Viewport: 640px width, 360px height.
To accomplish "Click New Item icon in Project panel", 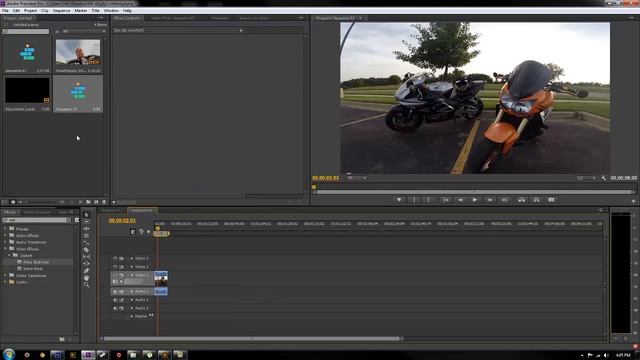I will (96, 202).
